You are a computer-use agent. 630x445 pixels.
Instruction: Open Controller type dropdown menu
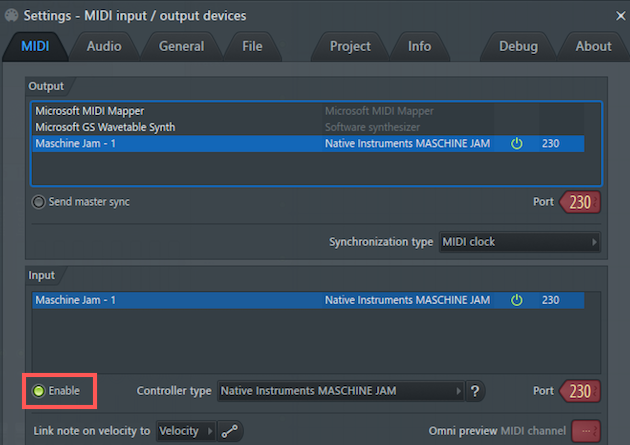tap(340, 391)
